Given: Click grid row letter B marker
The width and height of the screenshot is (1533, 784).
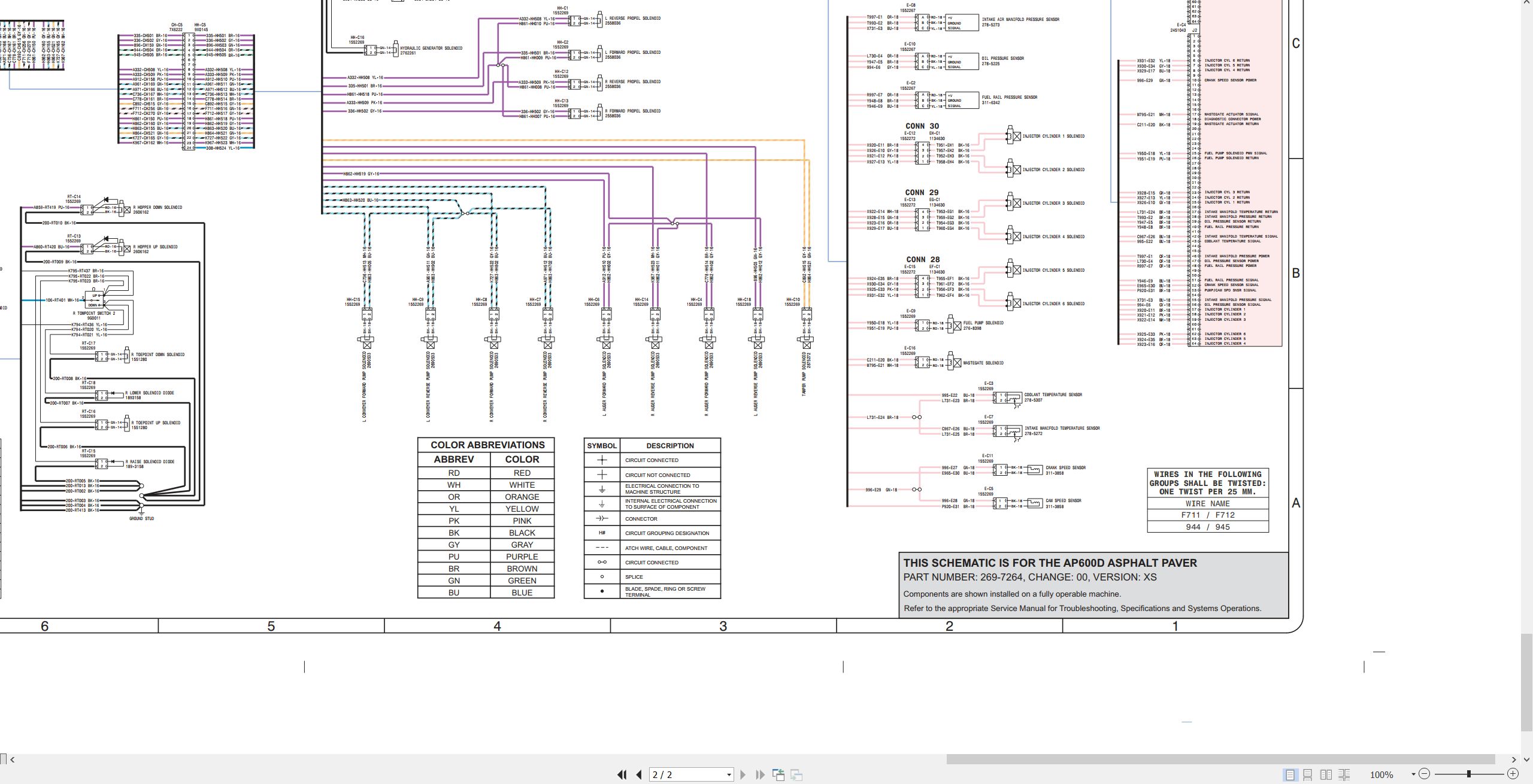Looking at the screenshot, I should pyautogui.click(x=1296, y=274).
